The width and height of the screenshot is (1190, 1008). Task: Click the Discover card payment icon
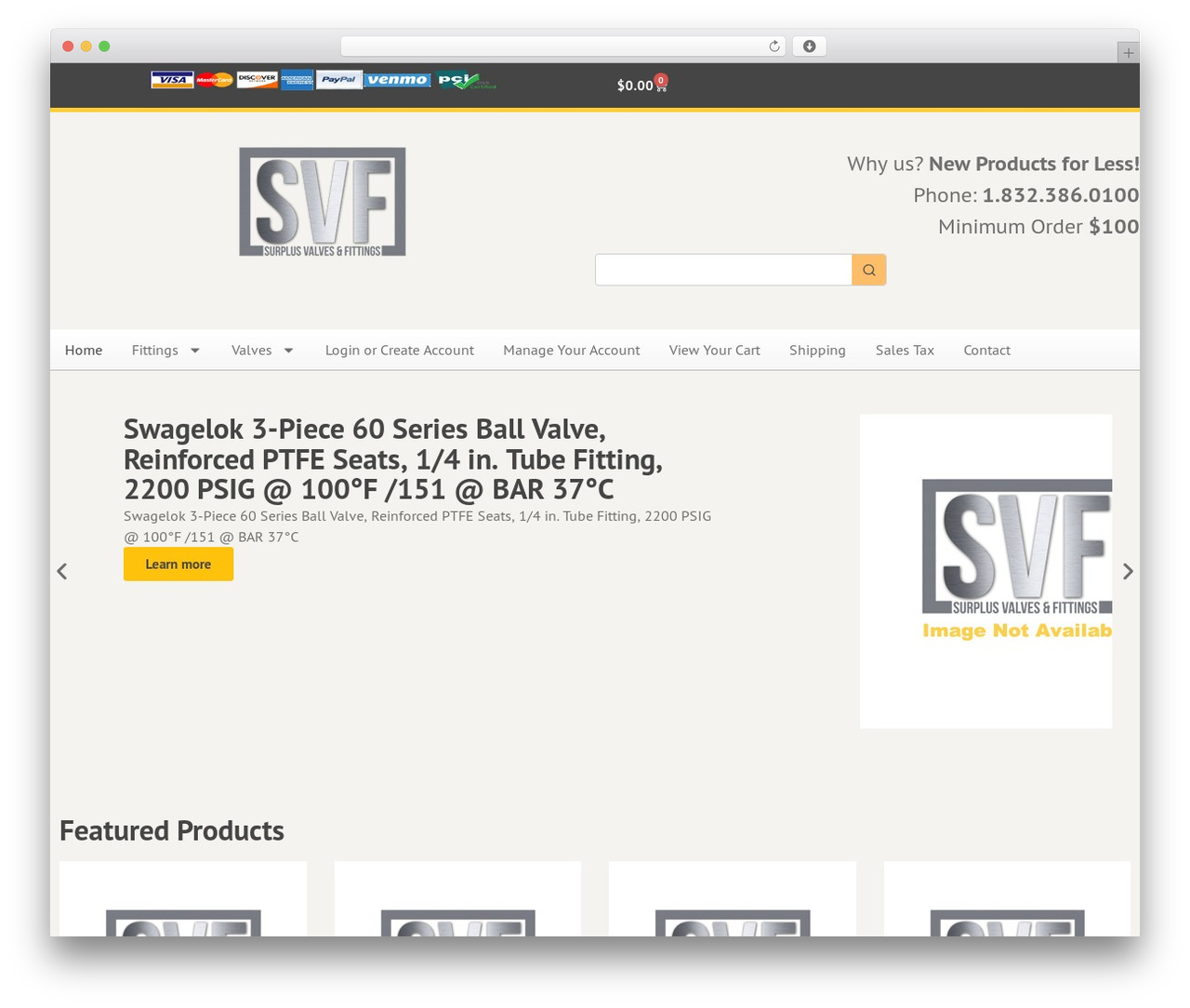258,80
